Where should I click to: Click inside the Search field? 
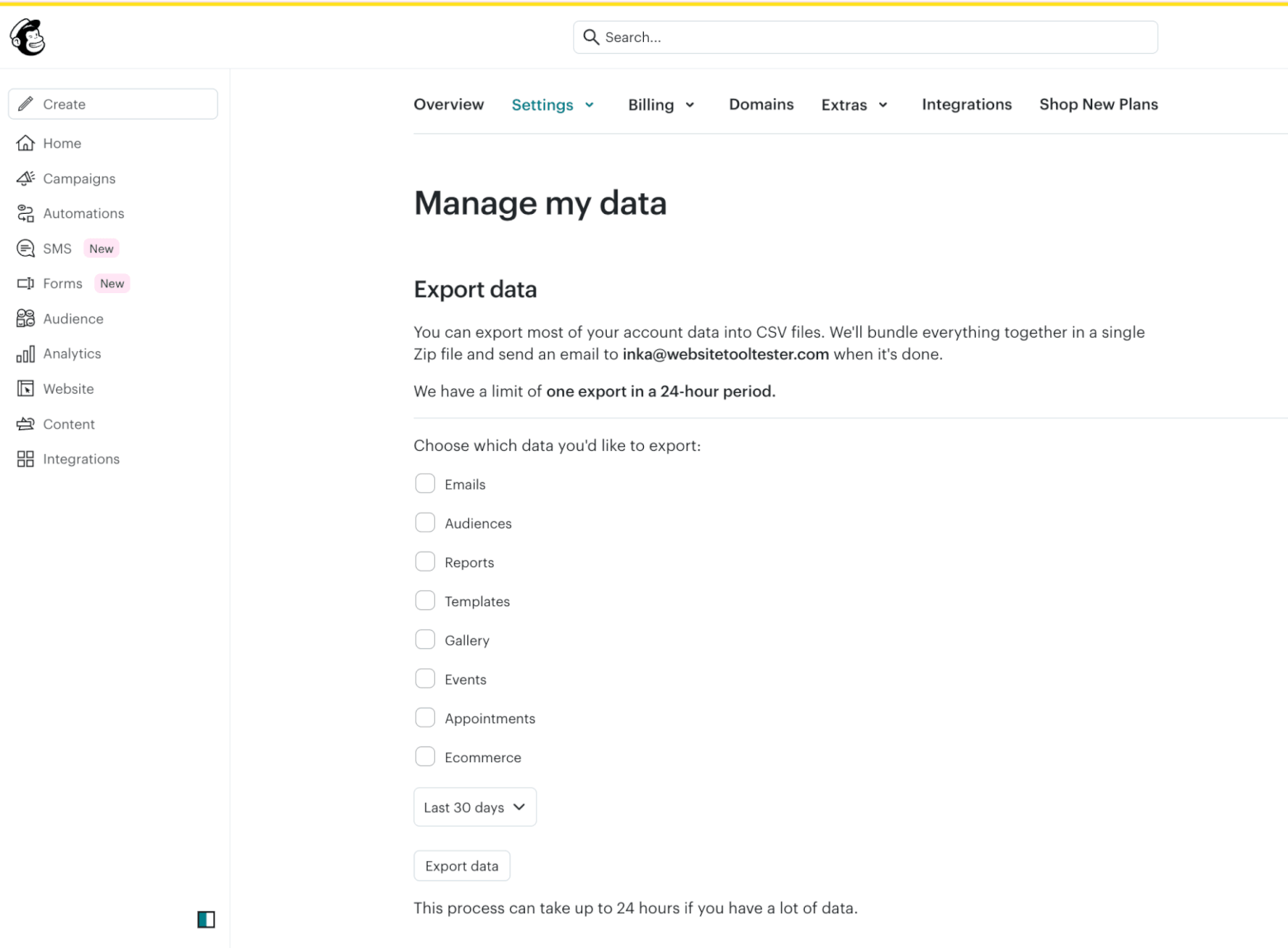click(x=864, y=37)
